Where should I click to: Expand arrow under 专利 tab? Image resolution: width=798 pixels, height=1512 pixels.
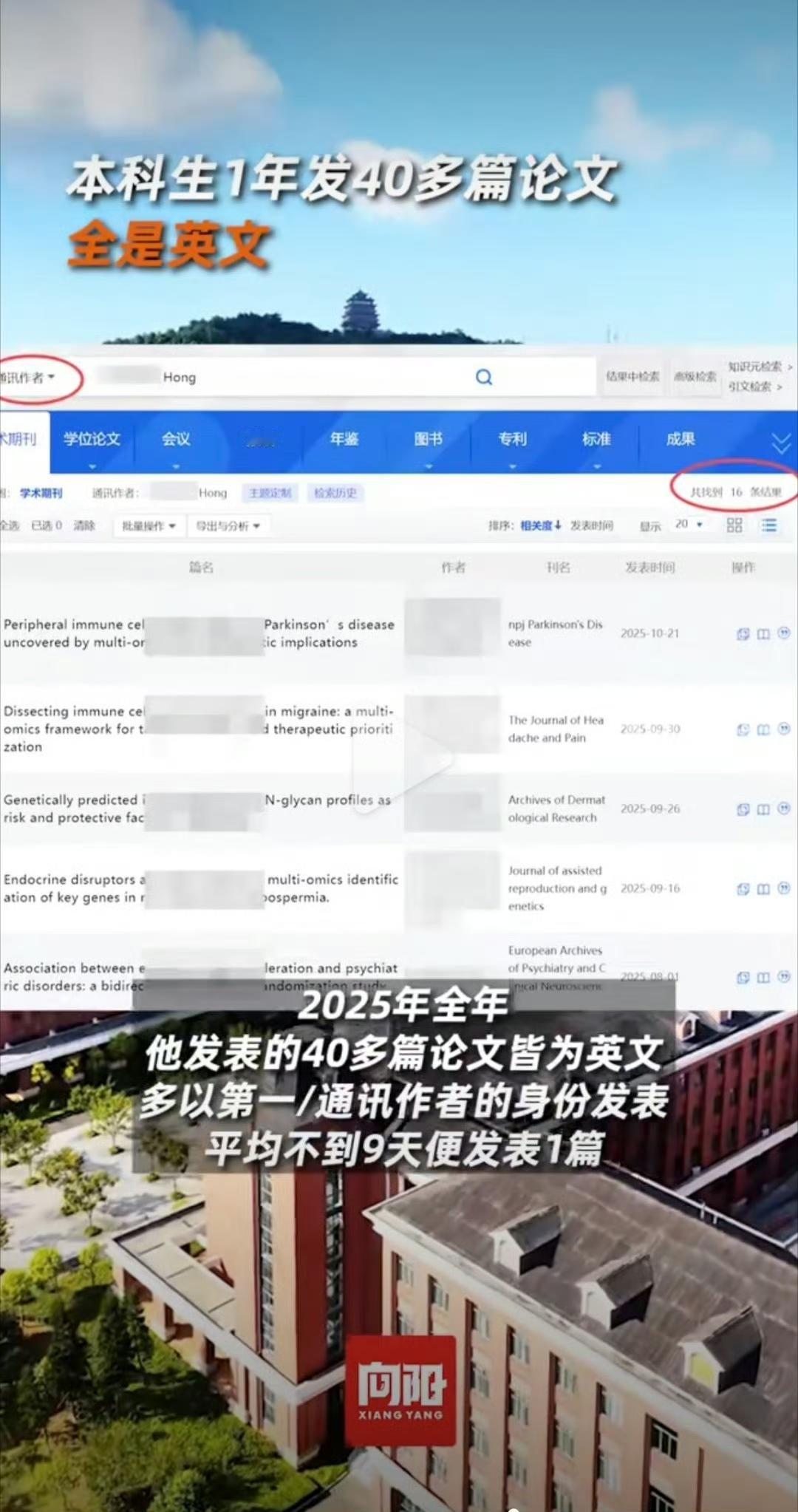(513, 466)
